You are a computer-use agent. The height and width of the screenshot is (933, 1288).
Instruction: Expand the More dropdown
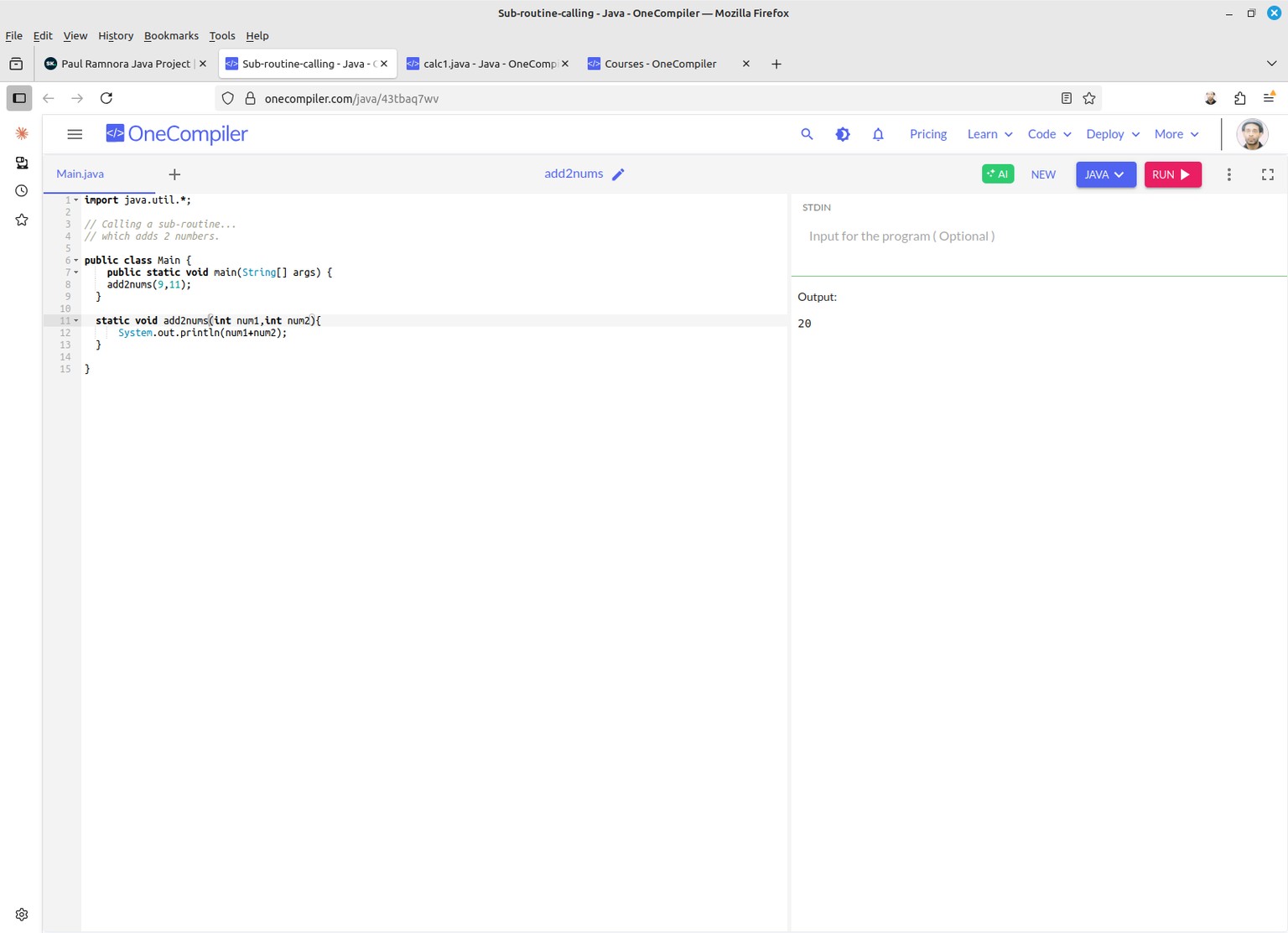tap(1176, 134)
